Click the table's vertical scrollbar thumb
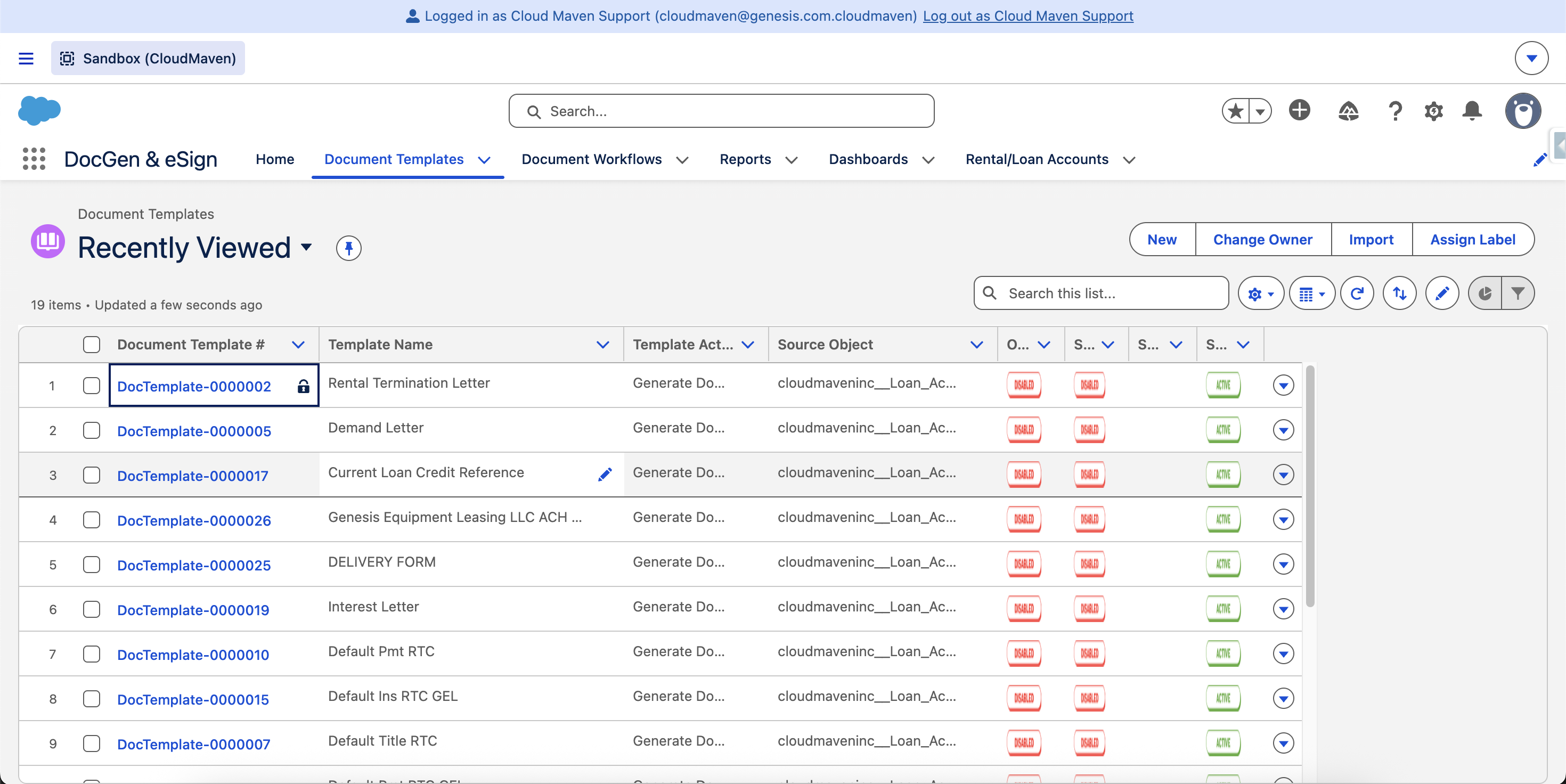The image size is (1566, 784). [1310, 486]
